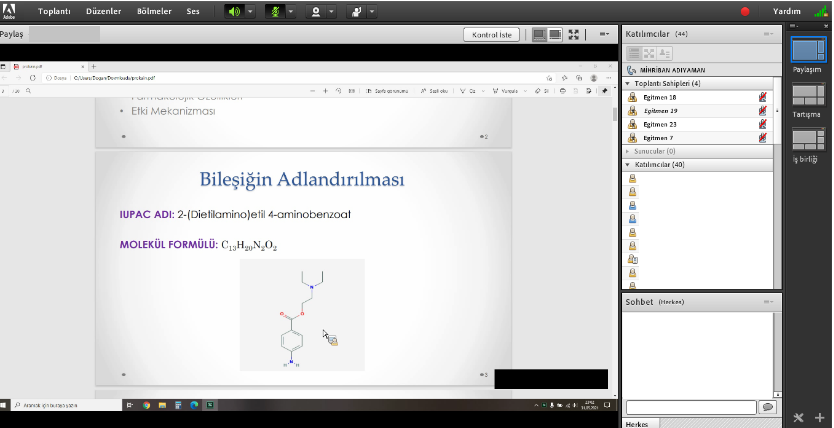Select the Tartışma layout thumbnail

806,97
